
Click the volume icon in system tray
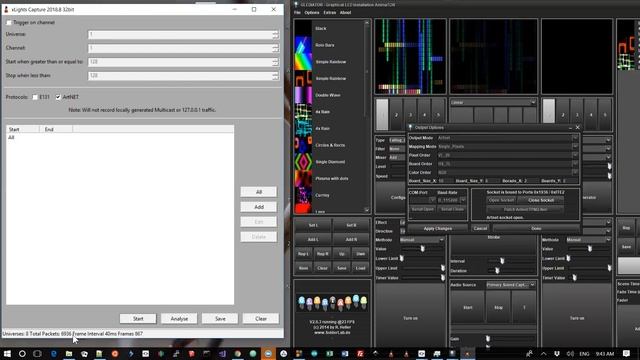(570, 353)
